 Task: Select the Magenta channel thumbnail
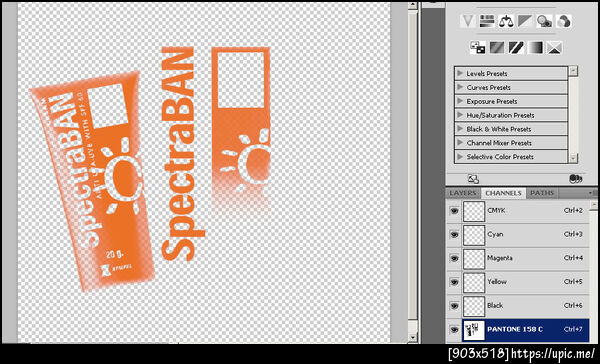(474, 258)
